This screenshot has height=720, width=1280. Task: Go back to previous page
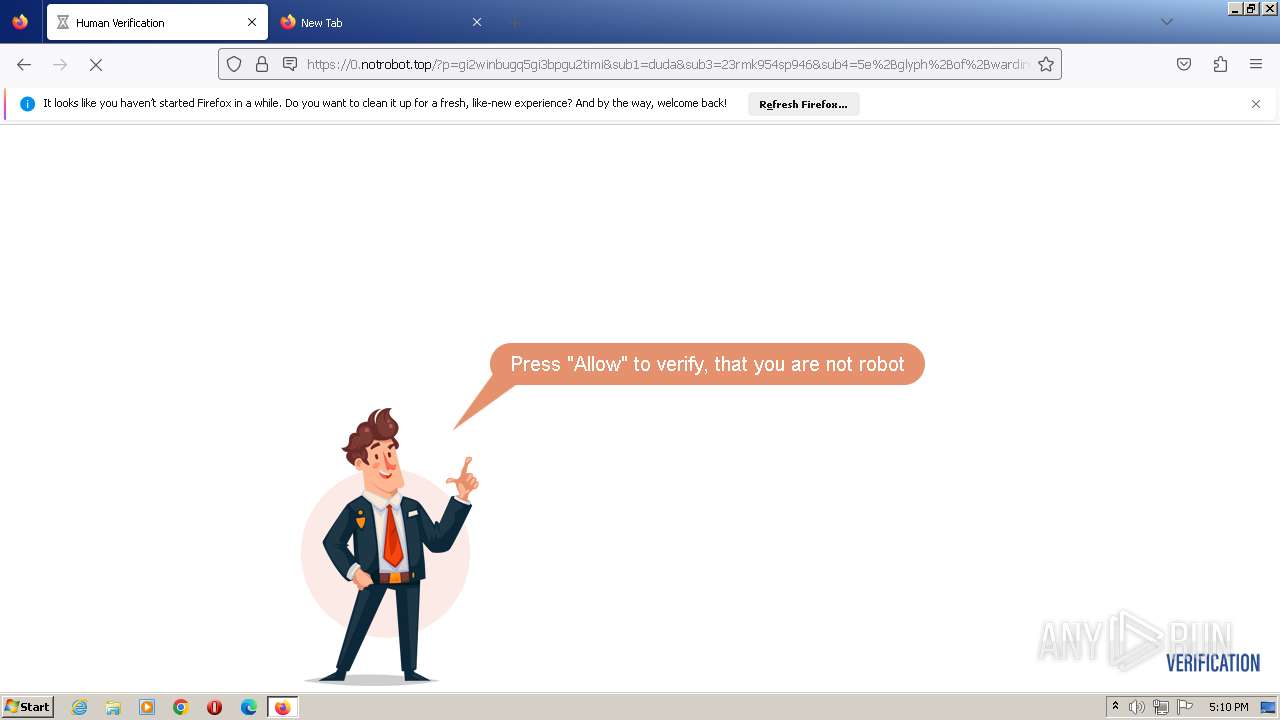[24, 64]
